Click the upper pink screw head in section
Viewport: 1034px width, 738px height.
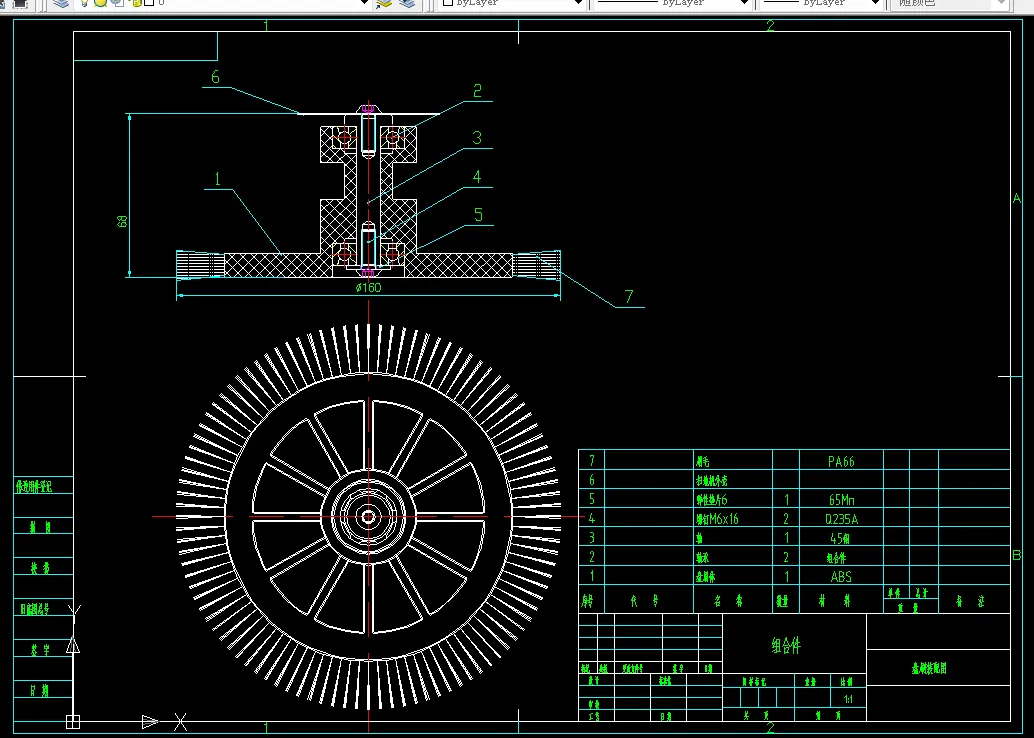point(368,108)
